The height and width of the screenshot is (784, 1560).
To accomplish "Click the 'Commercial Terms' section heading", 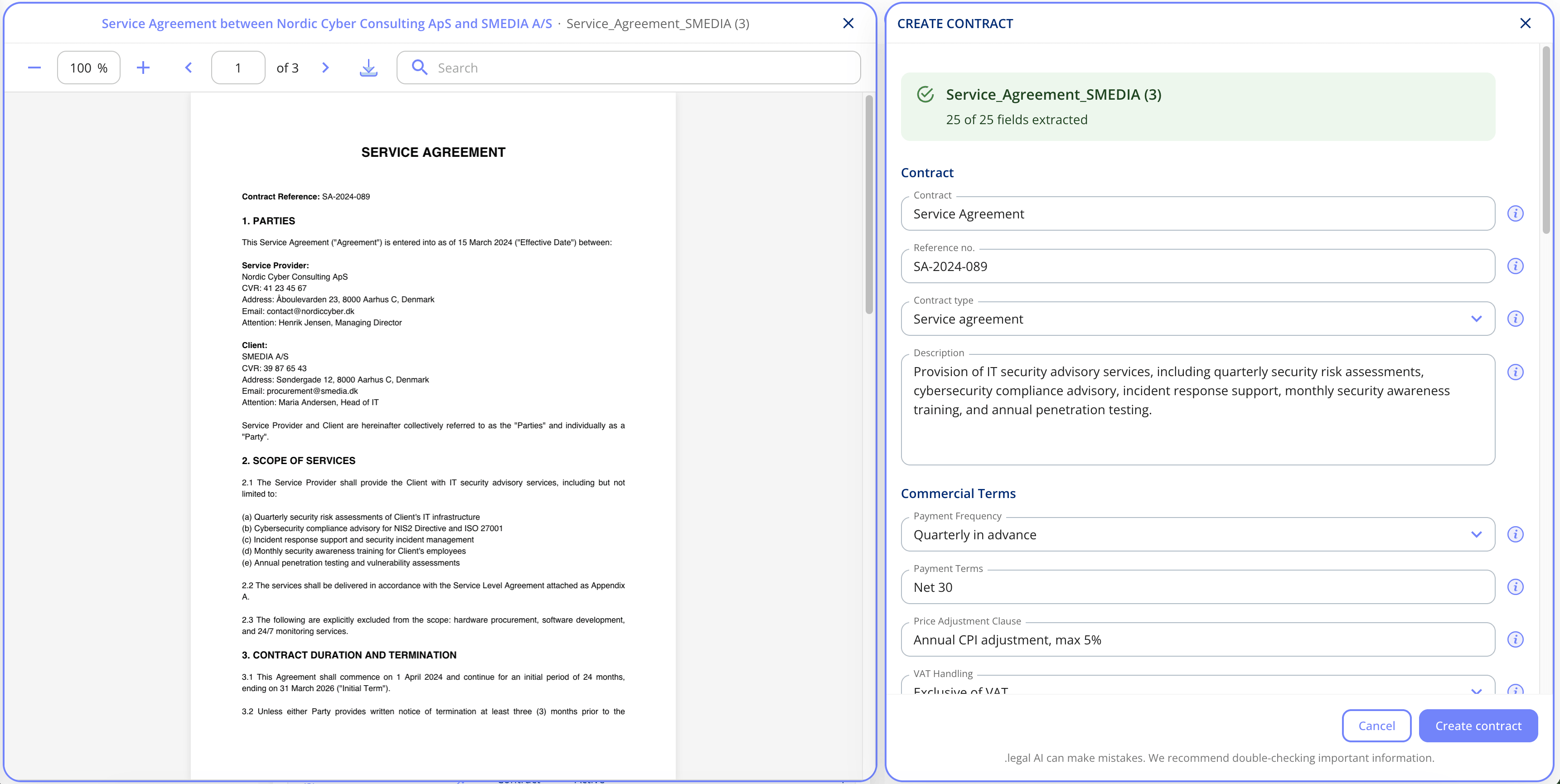I will [958, 494].
